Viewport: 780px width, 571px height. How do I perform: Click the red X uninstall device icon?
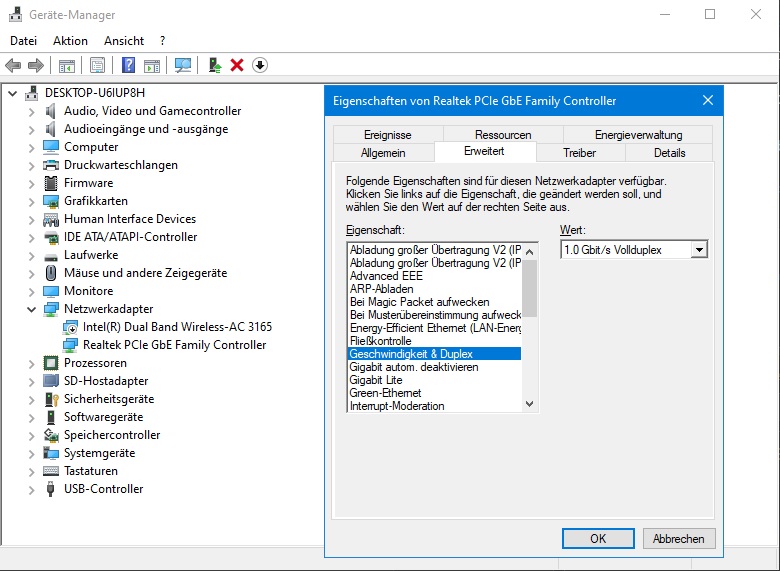point(237,65)
